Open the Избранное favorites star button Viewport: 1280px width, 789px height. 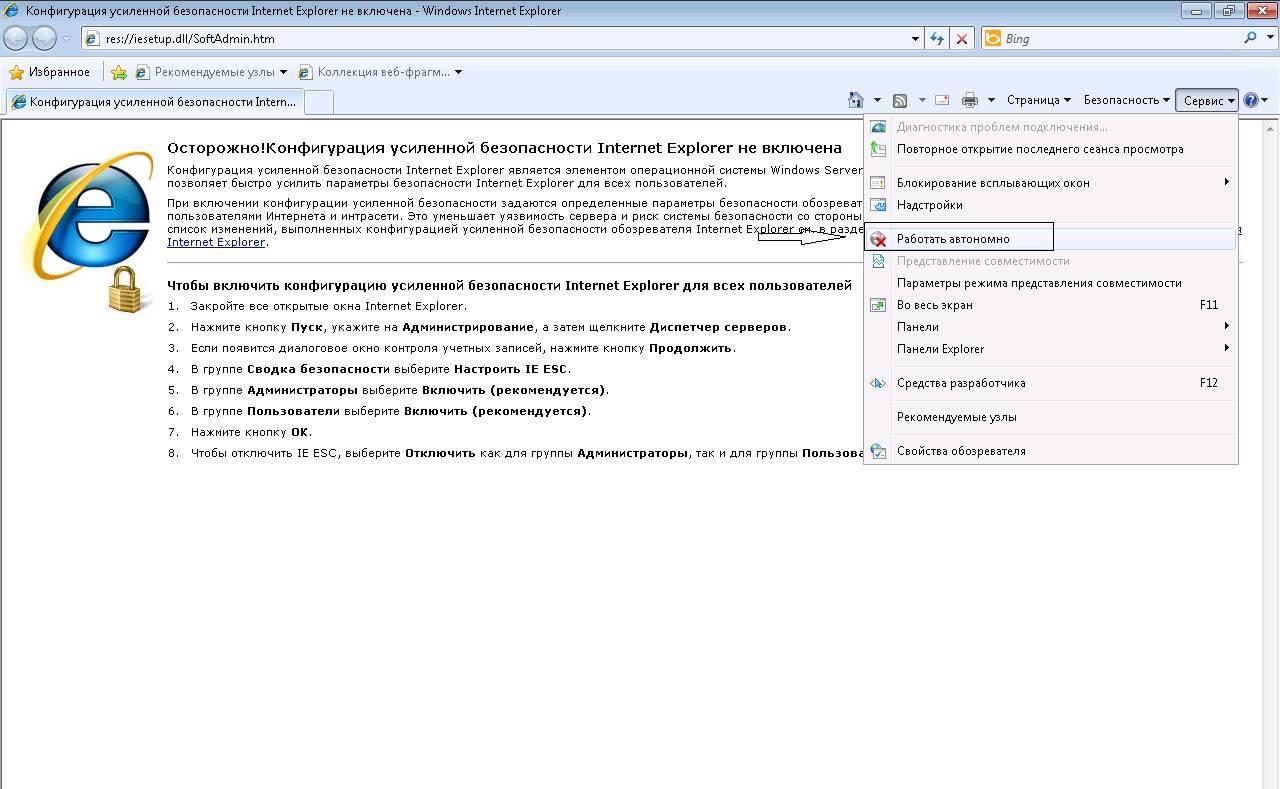49,72
